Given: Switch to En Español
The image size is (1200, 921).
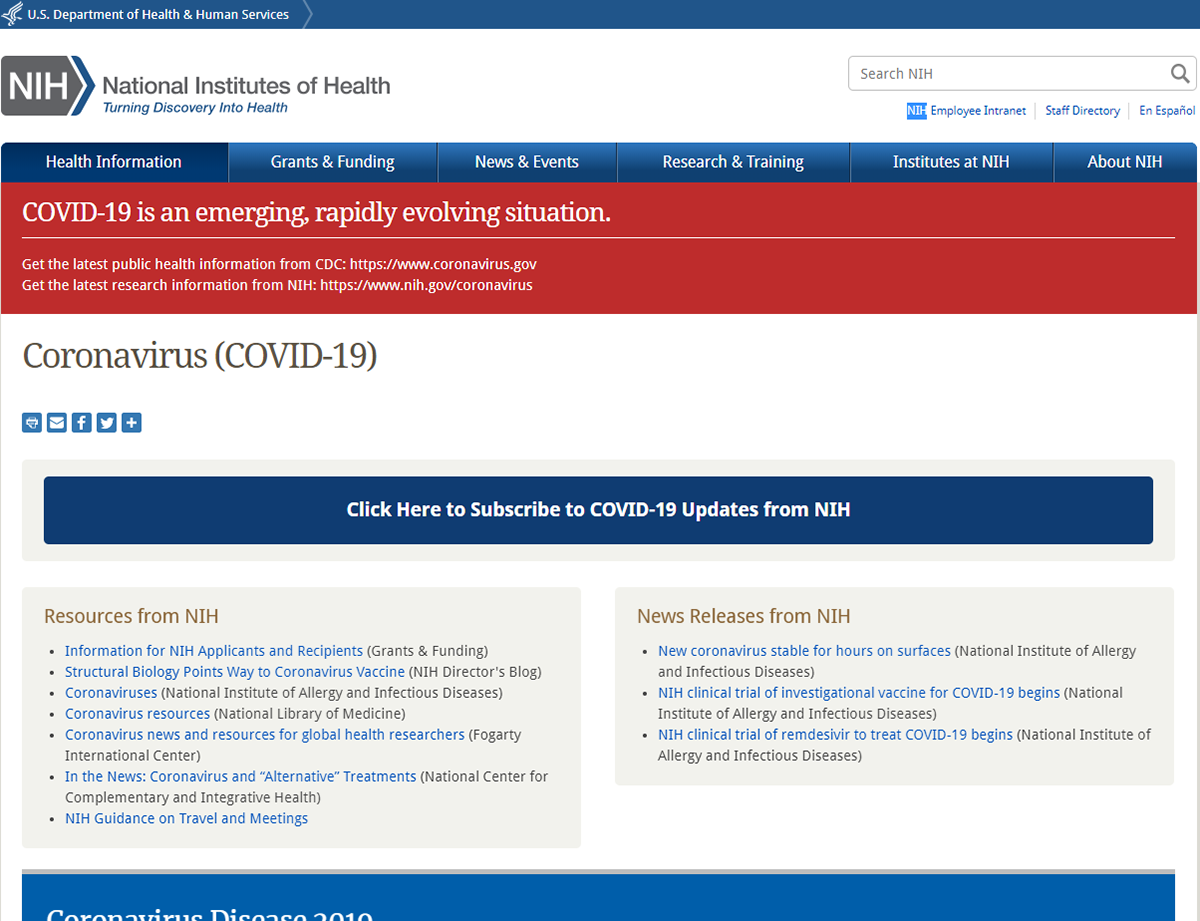Looking at the screenshot, I should click(1167, 111).
